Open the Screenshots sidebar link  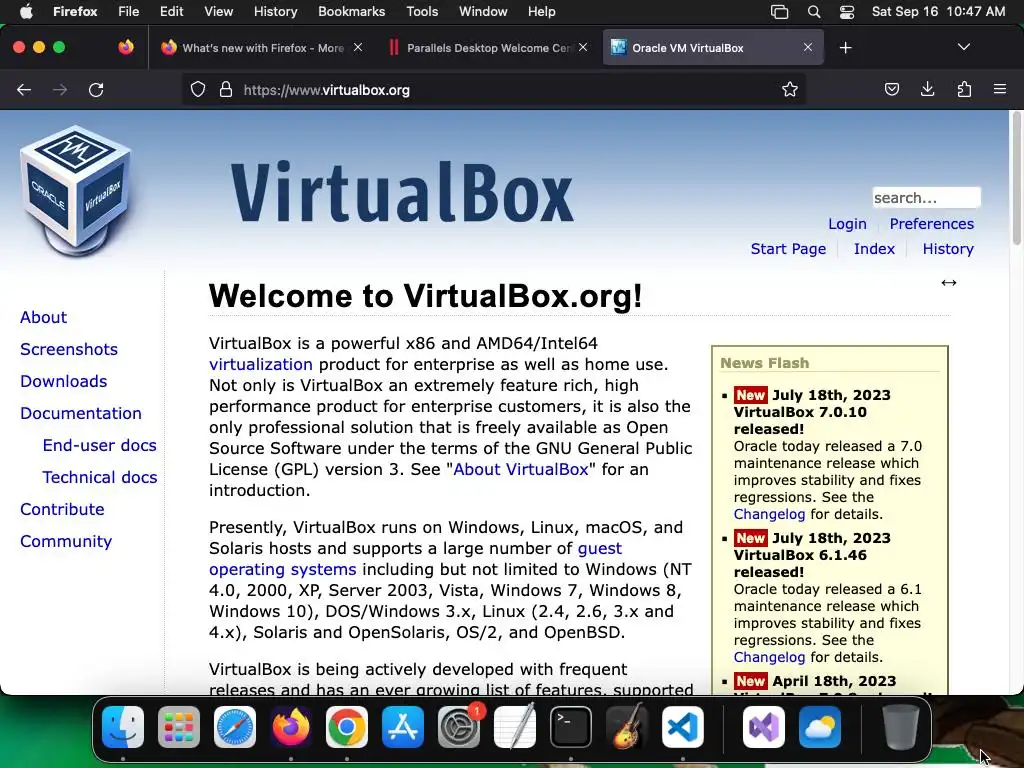pos(69,349)
